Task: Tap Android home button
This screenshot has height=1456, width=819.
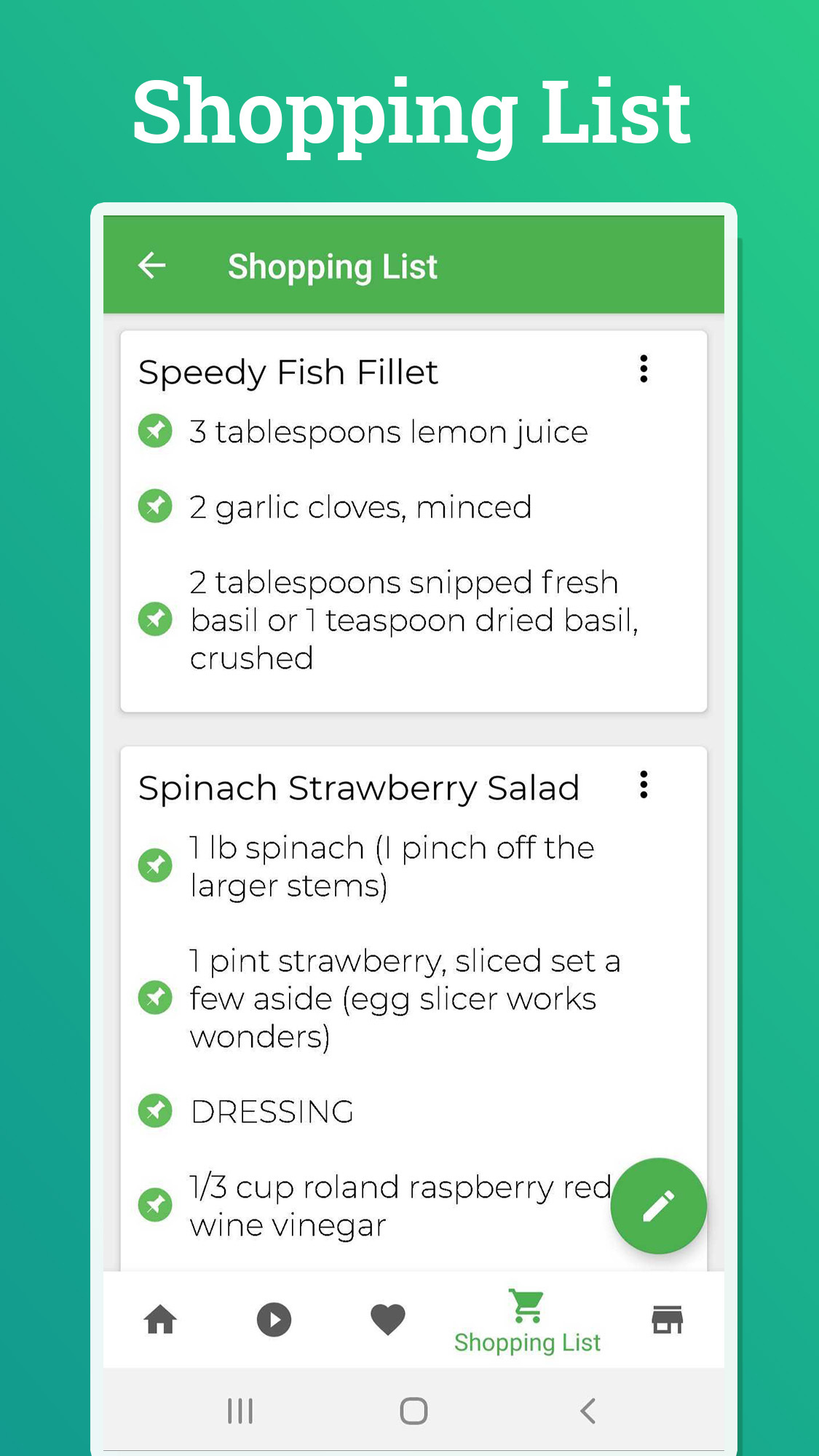Action: coord(414,1411)
